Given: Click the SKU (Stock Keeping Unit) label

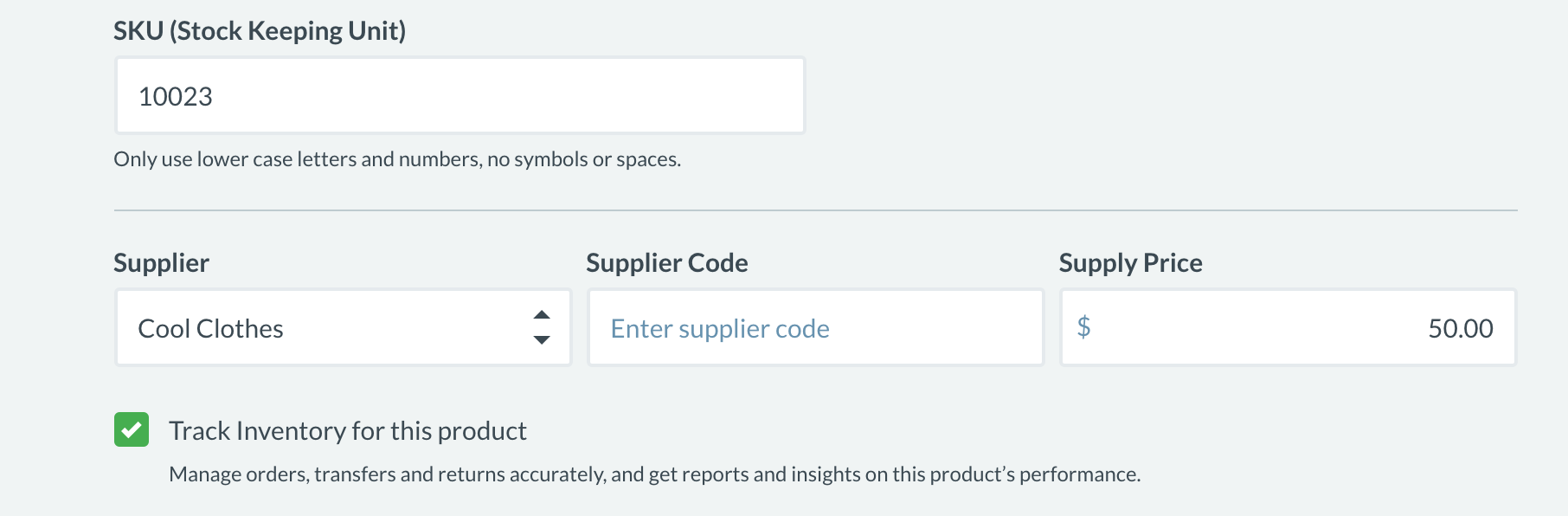Looking at the screenshot, I should 260,31.
